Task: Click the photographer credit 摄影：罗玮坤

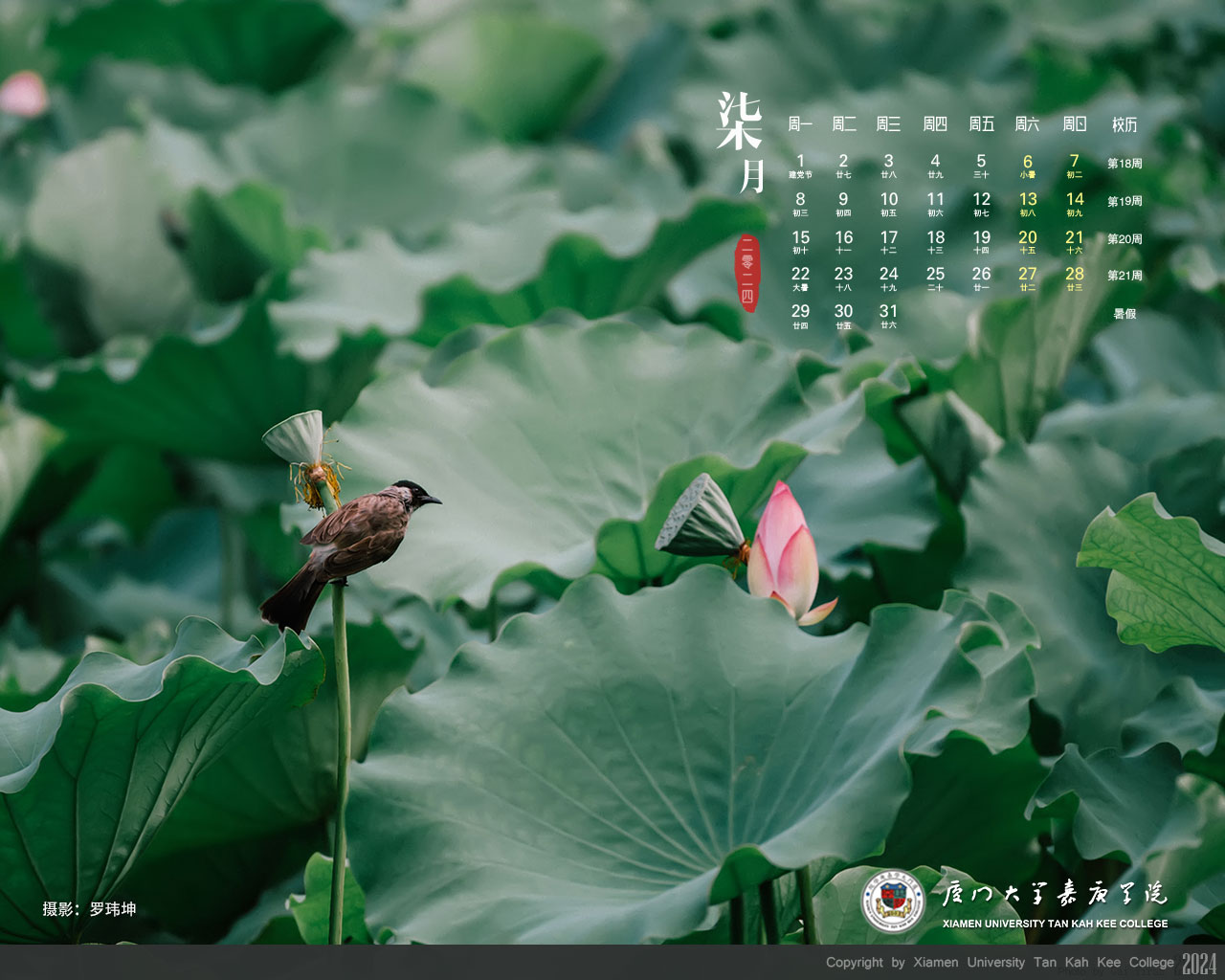Action: point(89,909)
